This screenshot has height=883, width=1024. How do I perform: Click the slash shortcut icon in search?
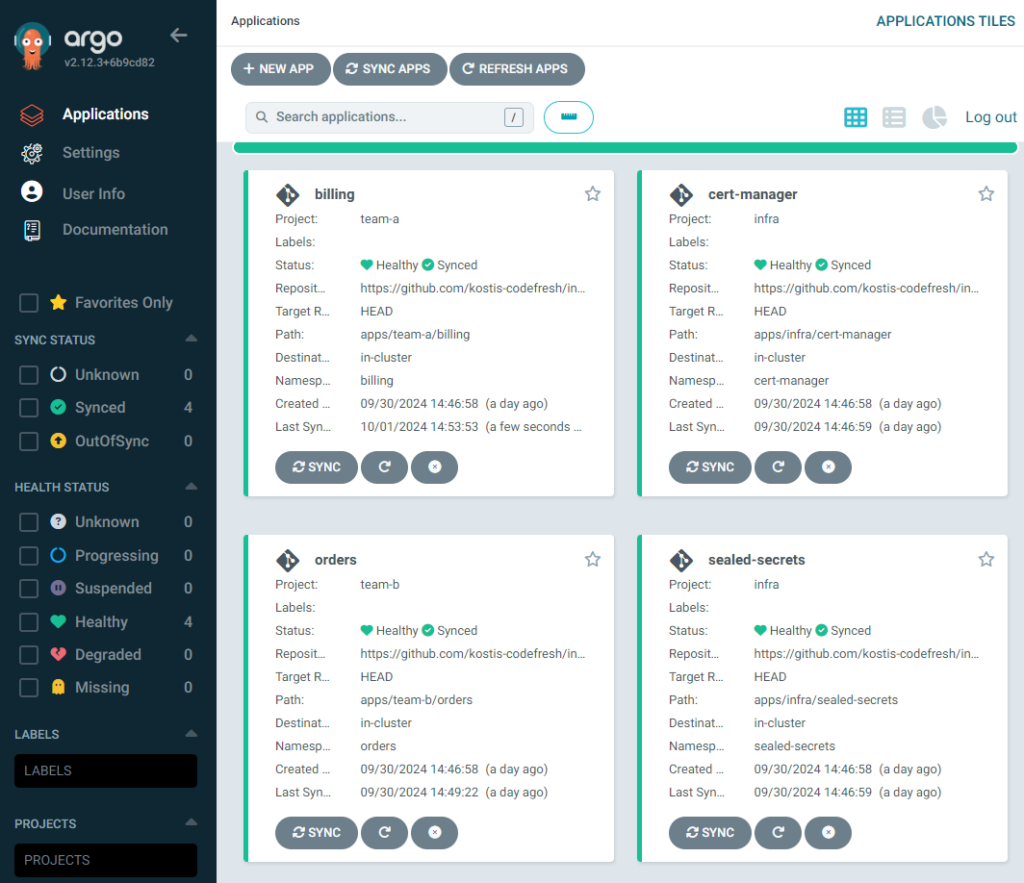514,118
